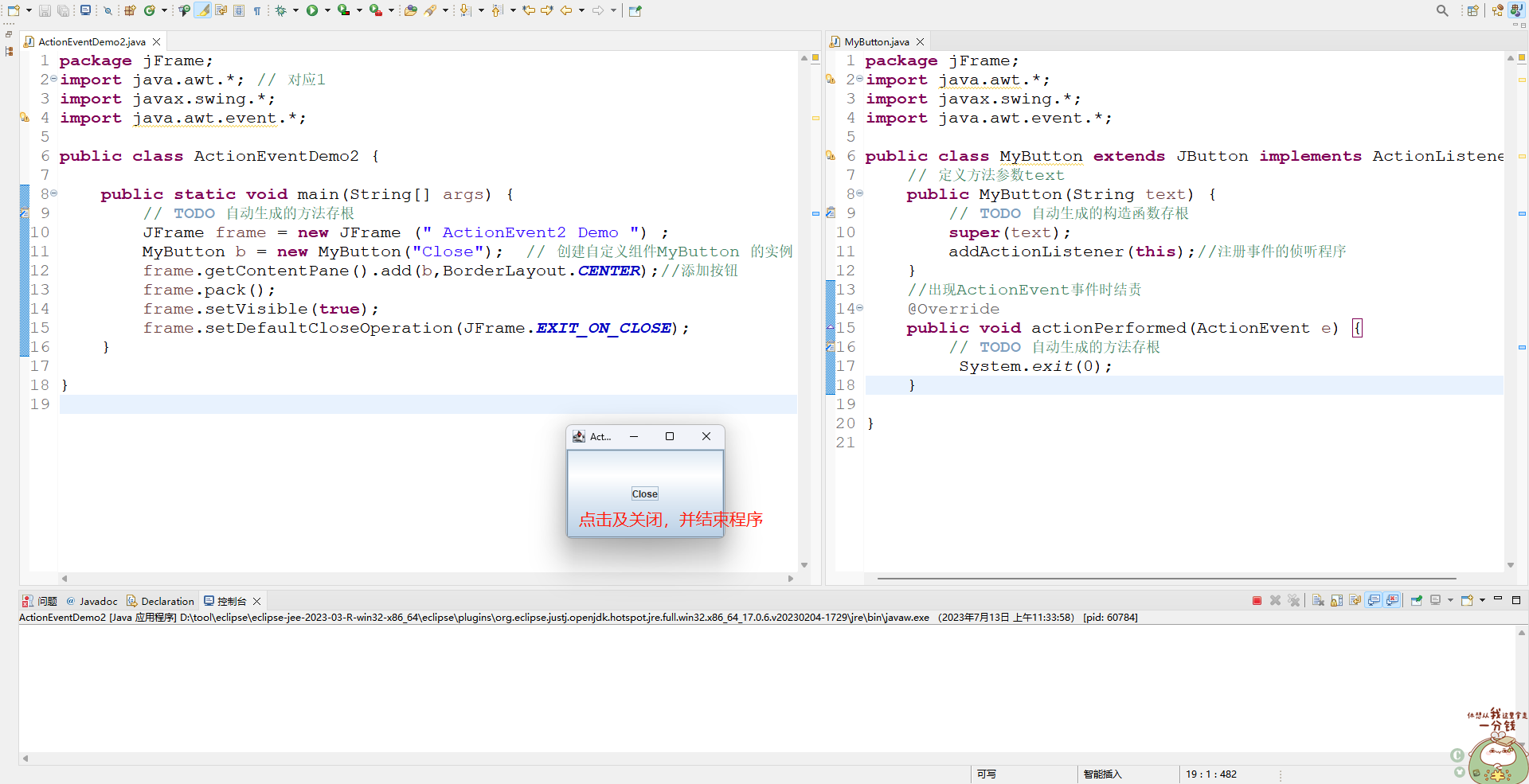Open the search dialog via magnifier icon
This screenshot has height=784, width=1529.
pos(1442,10)
